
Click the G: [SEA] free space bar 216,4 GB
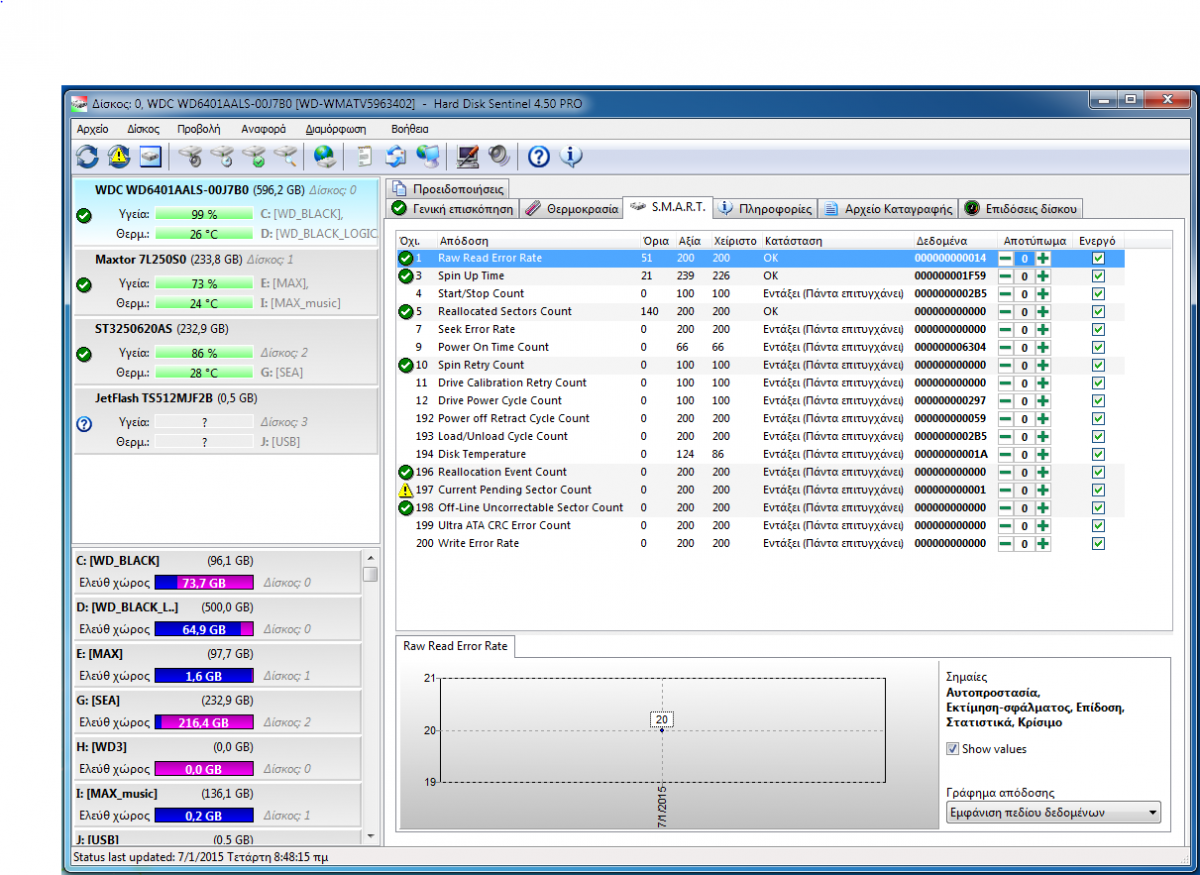click(x=204, y=722)
